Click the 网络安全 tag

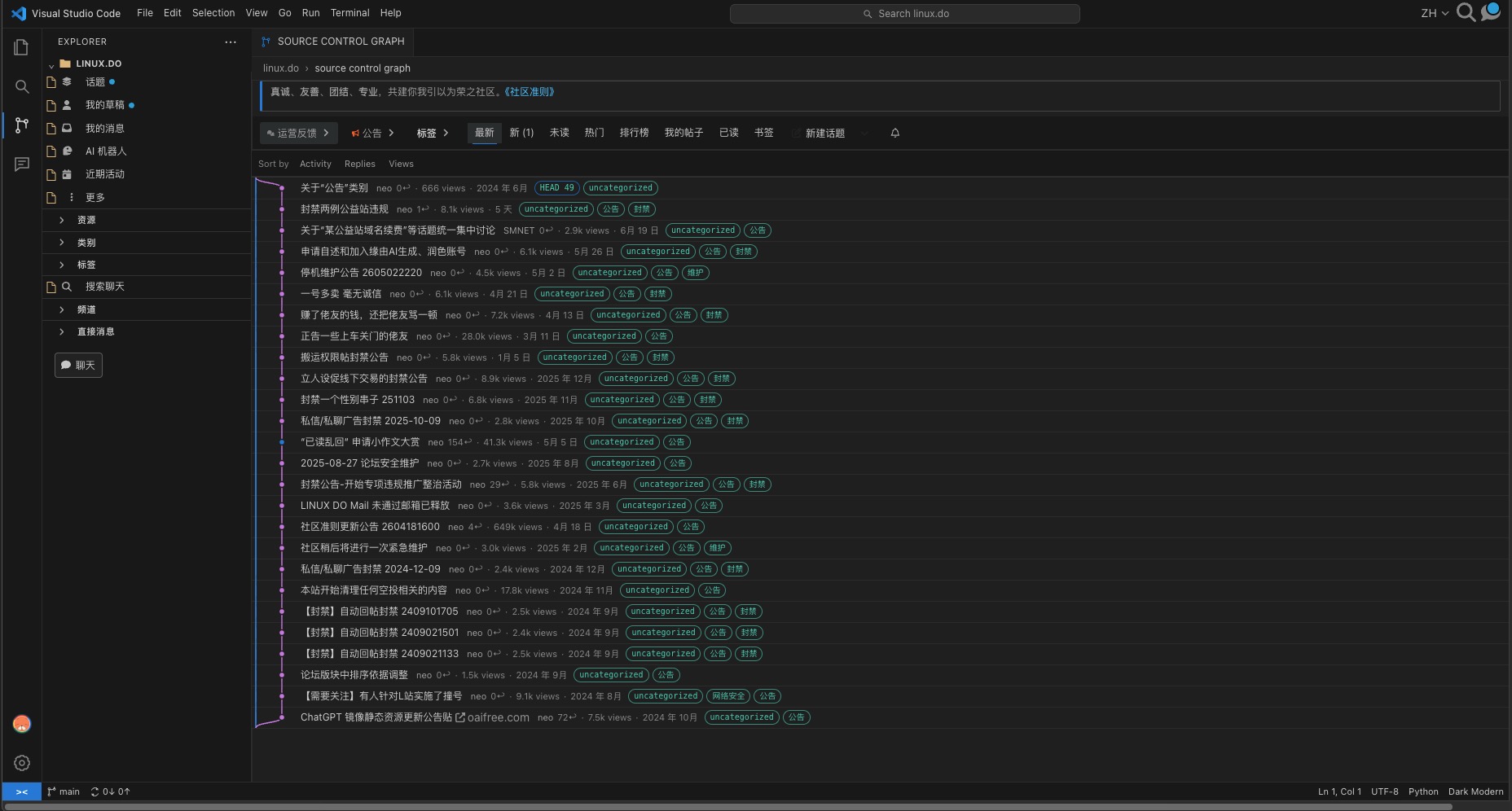click(728, 696)
